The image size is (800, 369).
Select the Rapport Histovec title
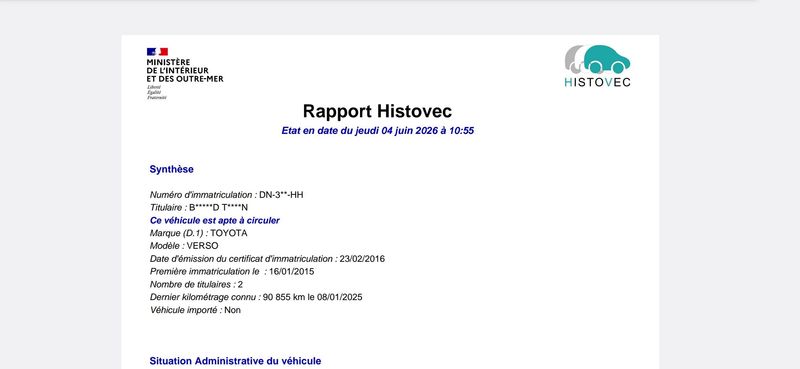click(x=377, y=111)
